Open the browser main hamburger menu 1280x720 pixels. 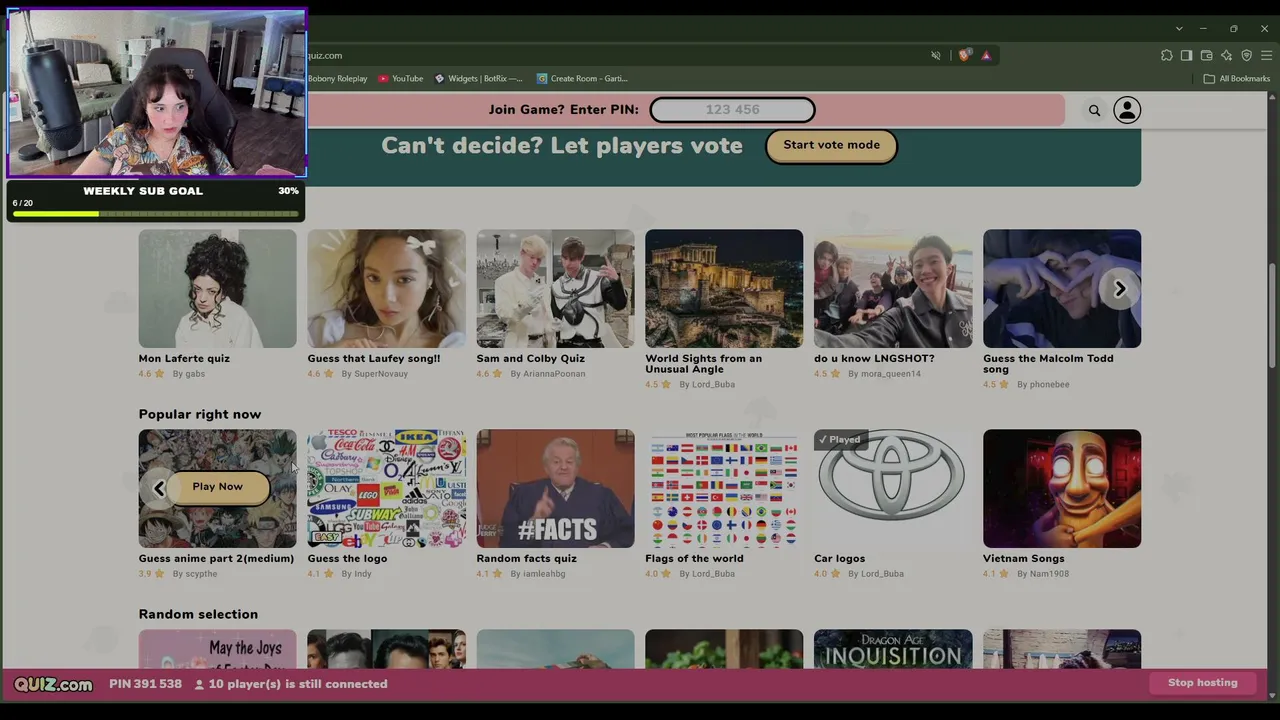coord(1265,56)
